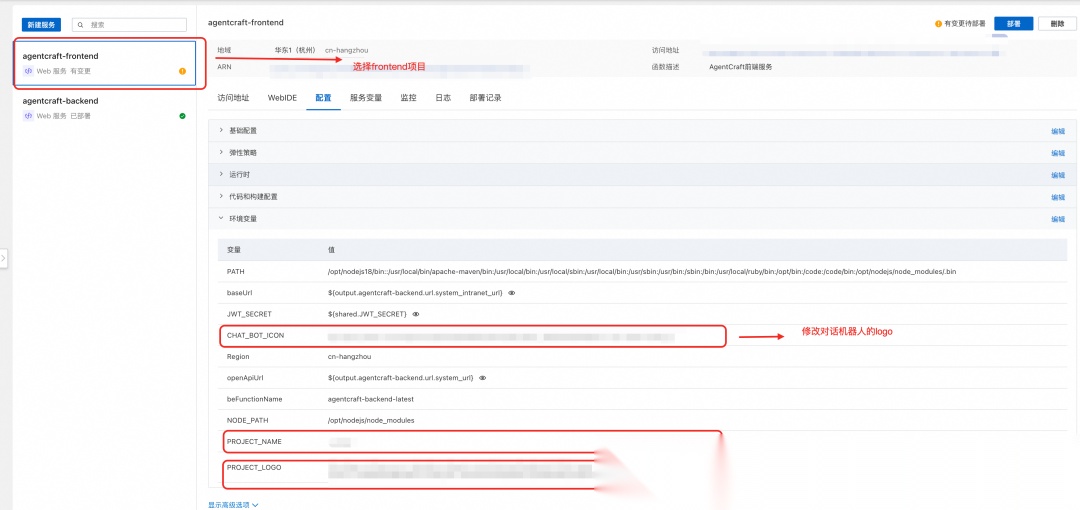The height and width of the screenshot is (510, 1080).
Task: Click the 新建服务 button
Action: [x=41, y=24]
